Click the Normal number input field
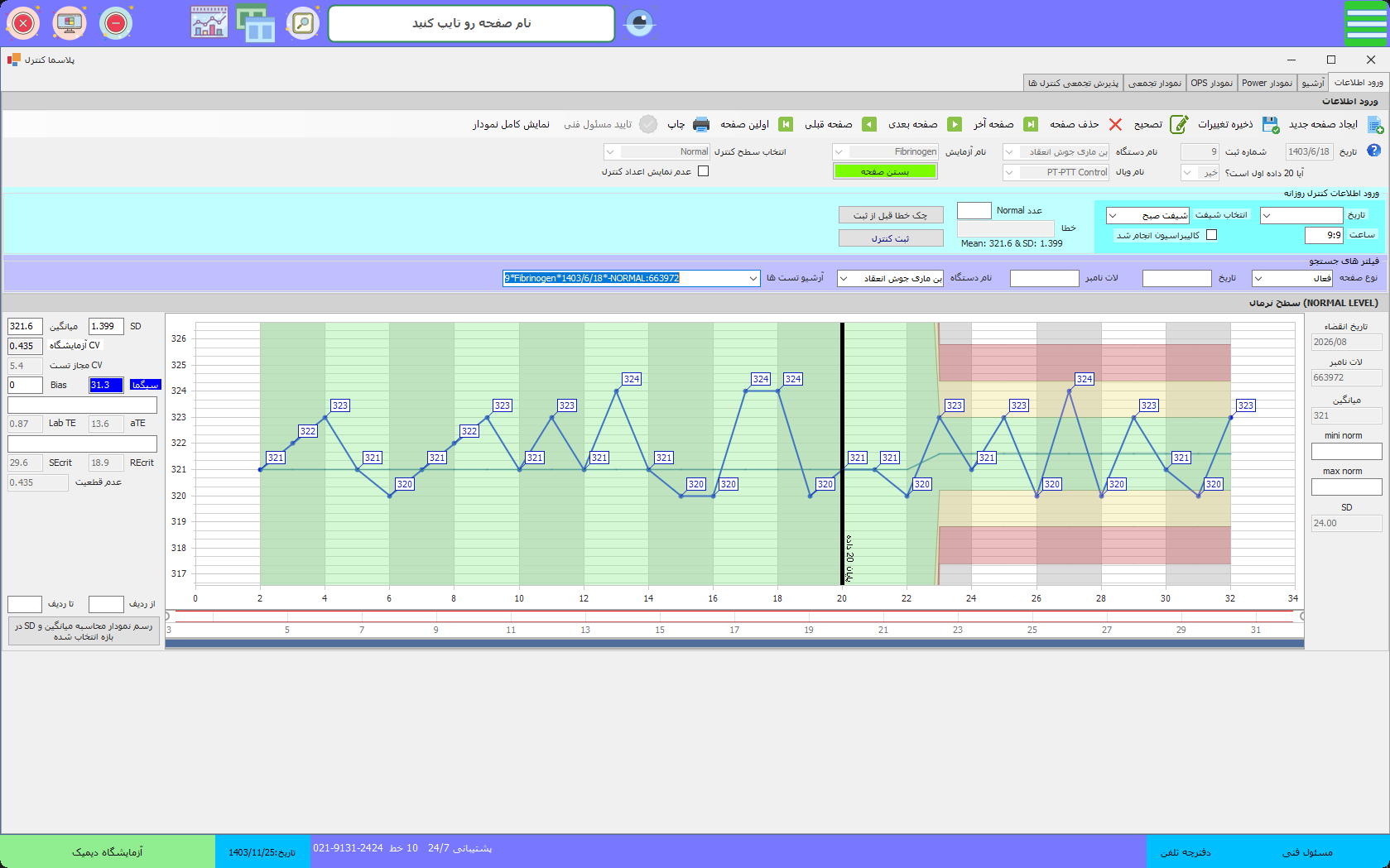This screenshot has width=1390, height=868. tap(974, 211)
